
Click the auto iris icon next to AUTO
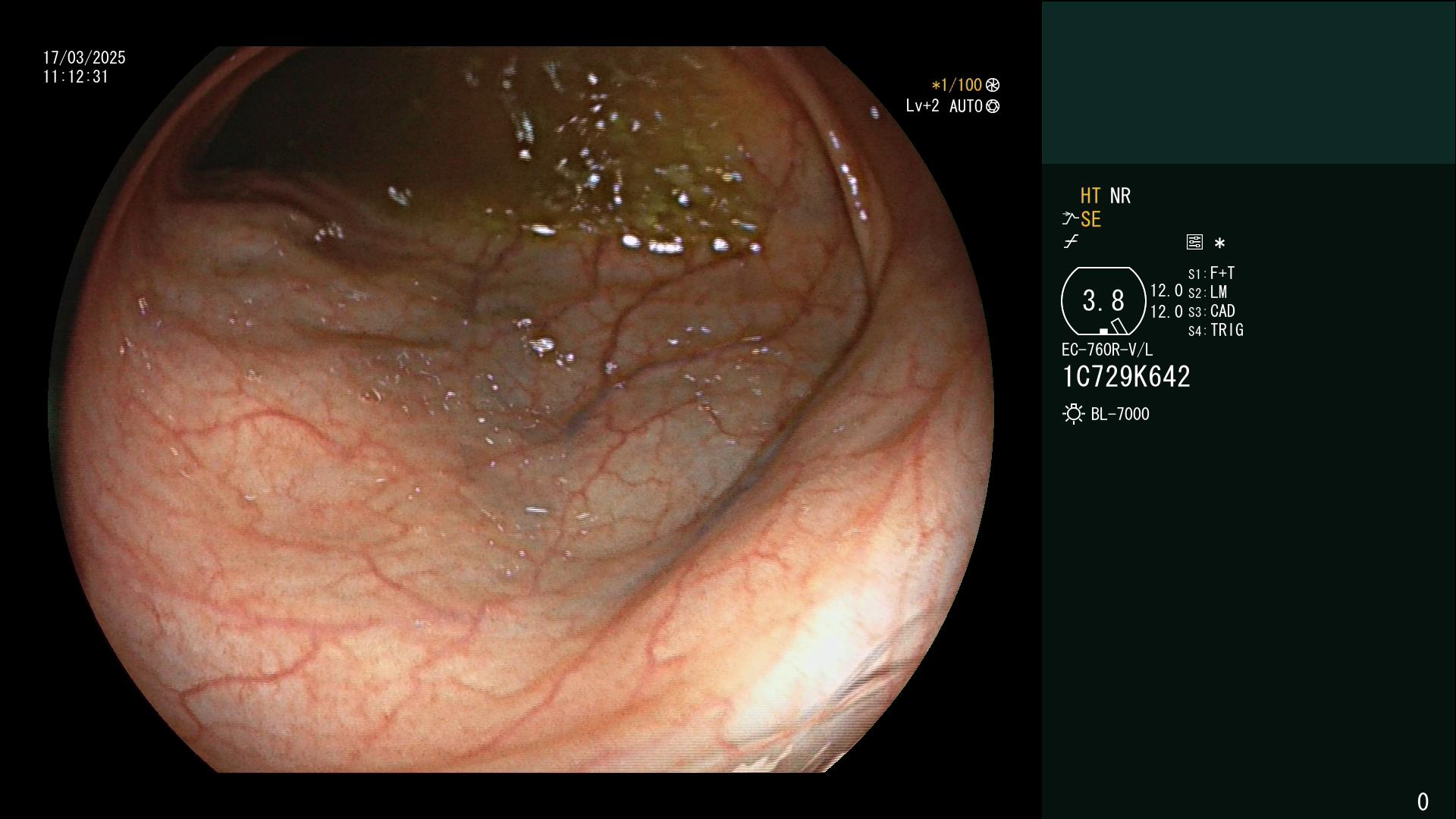tap(993, 106)
